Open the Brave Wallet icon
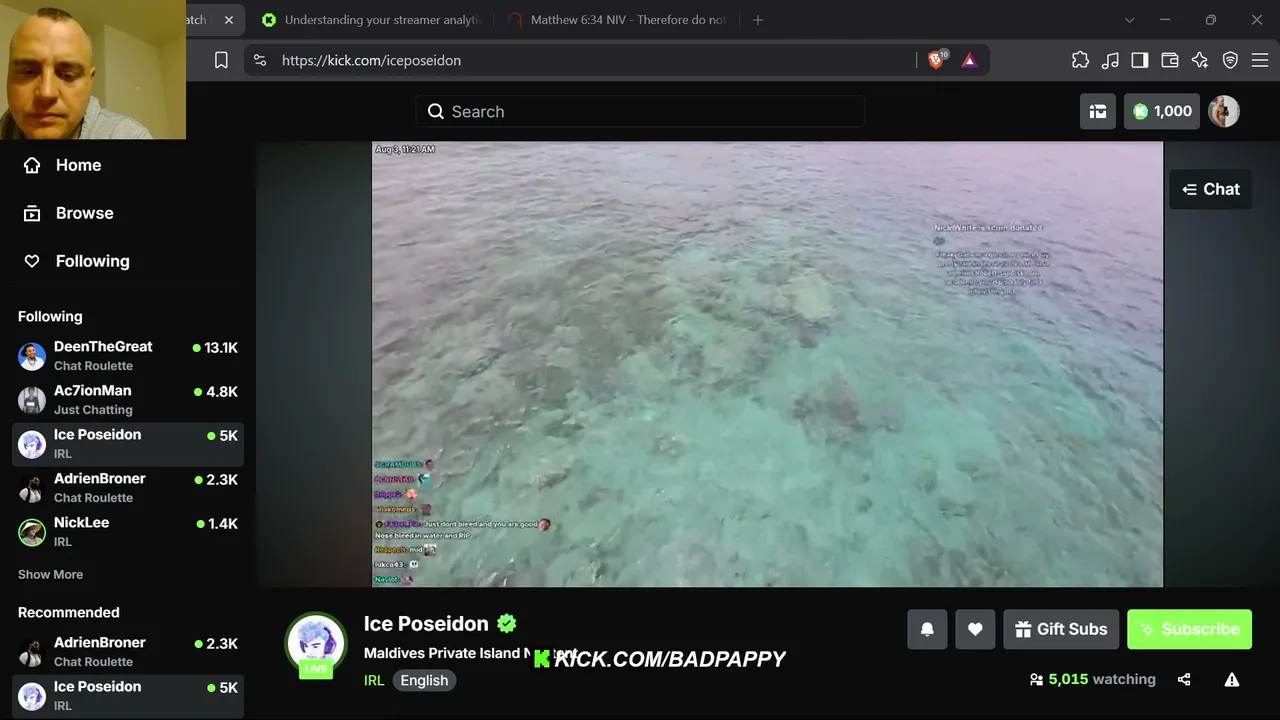Screen dimensions: 1280x720 tap(1170, 60)
